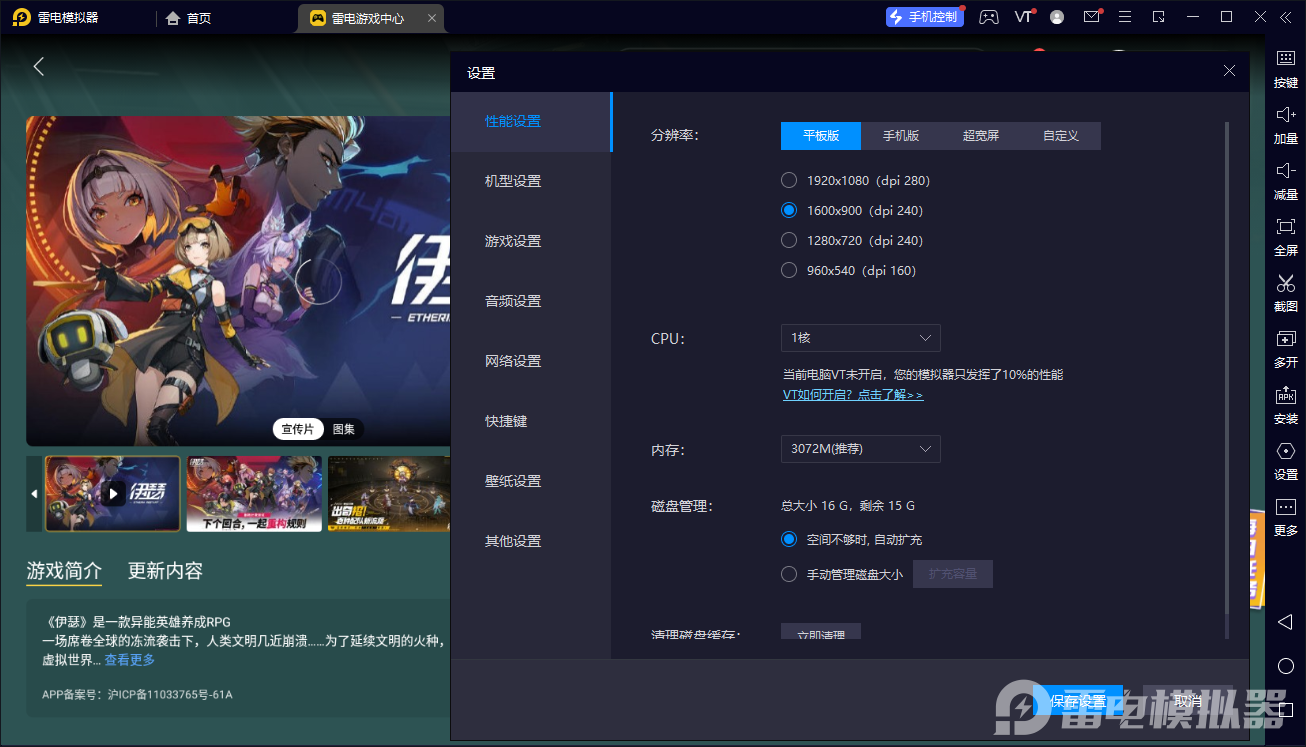Open the CPU core count dropdown
Viewport: 1306px width, 747px height.
click(860, 338)
